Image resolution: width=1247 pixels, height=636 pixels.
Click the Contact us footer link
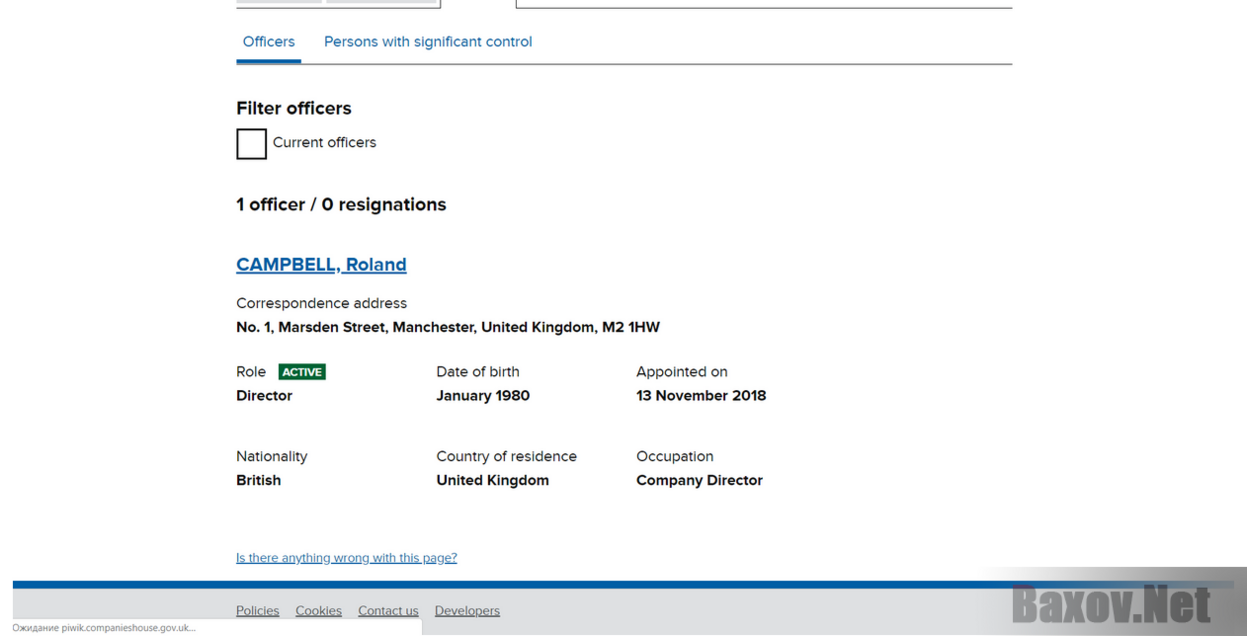tap(388, 611)
